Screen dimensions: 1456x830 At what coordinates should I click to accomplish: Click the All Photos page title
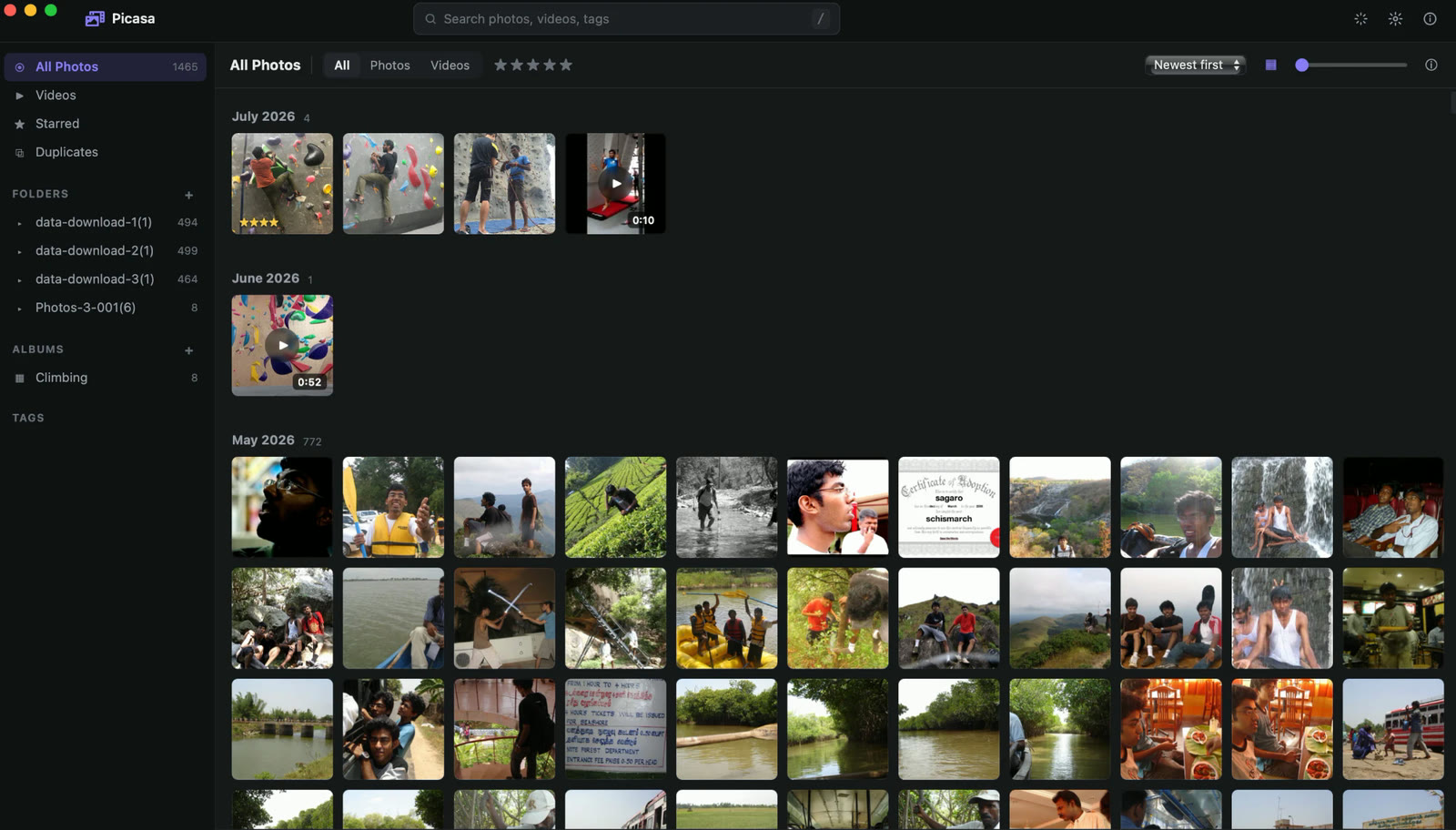point(265,66)
